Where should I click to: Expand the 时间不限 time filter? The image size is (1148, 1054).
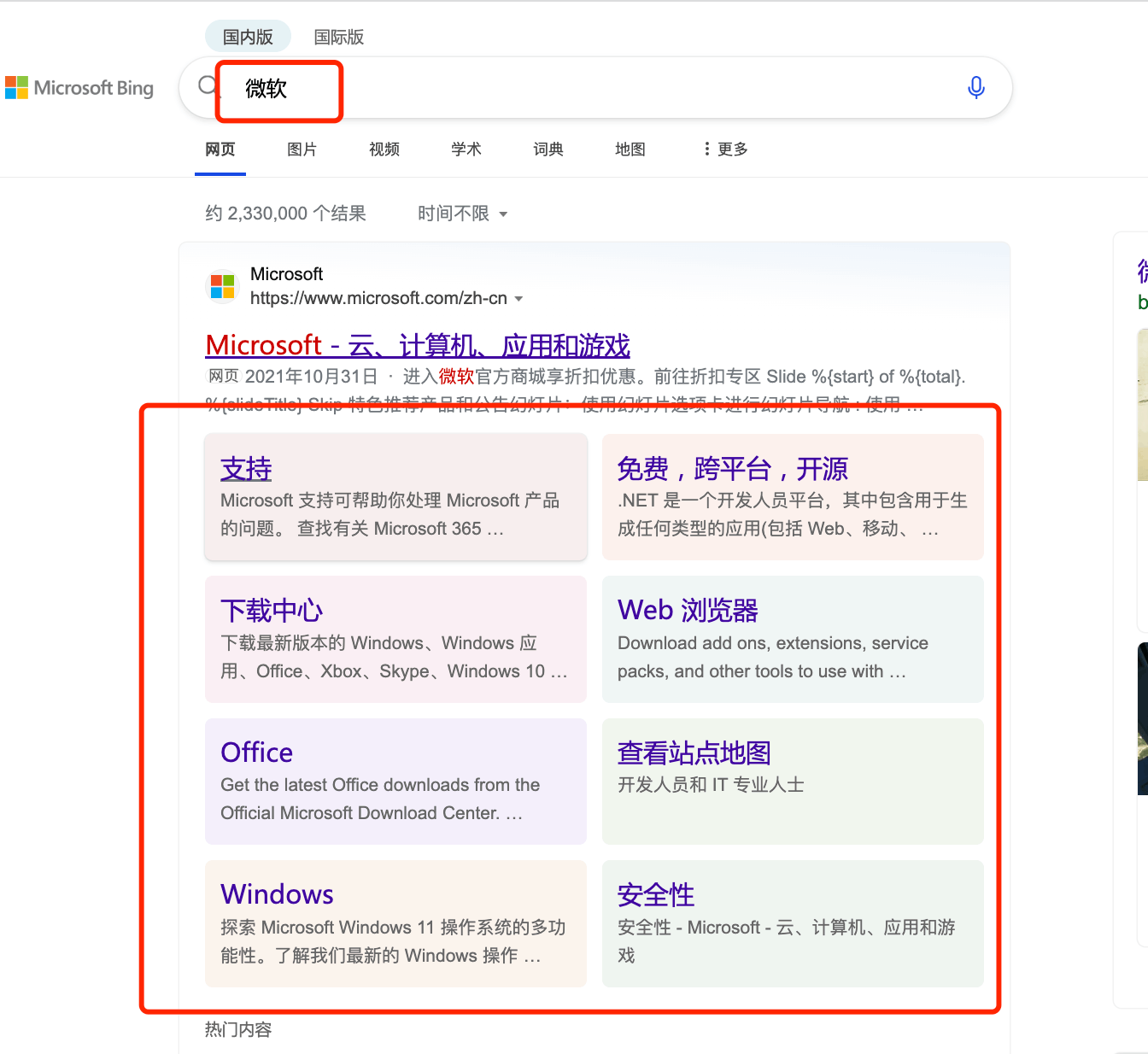(463, 214)
